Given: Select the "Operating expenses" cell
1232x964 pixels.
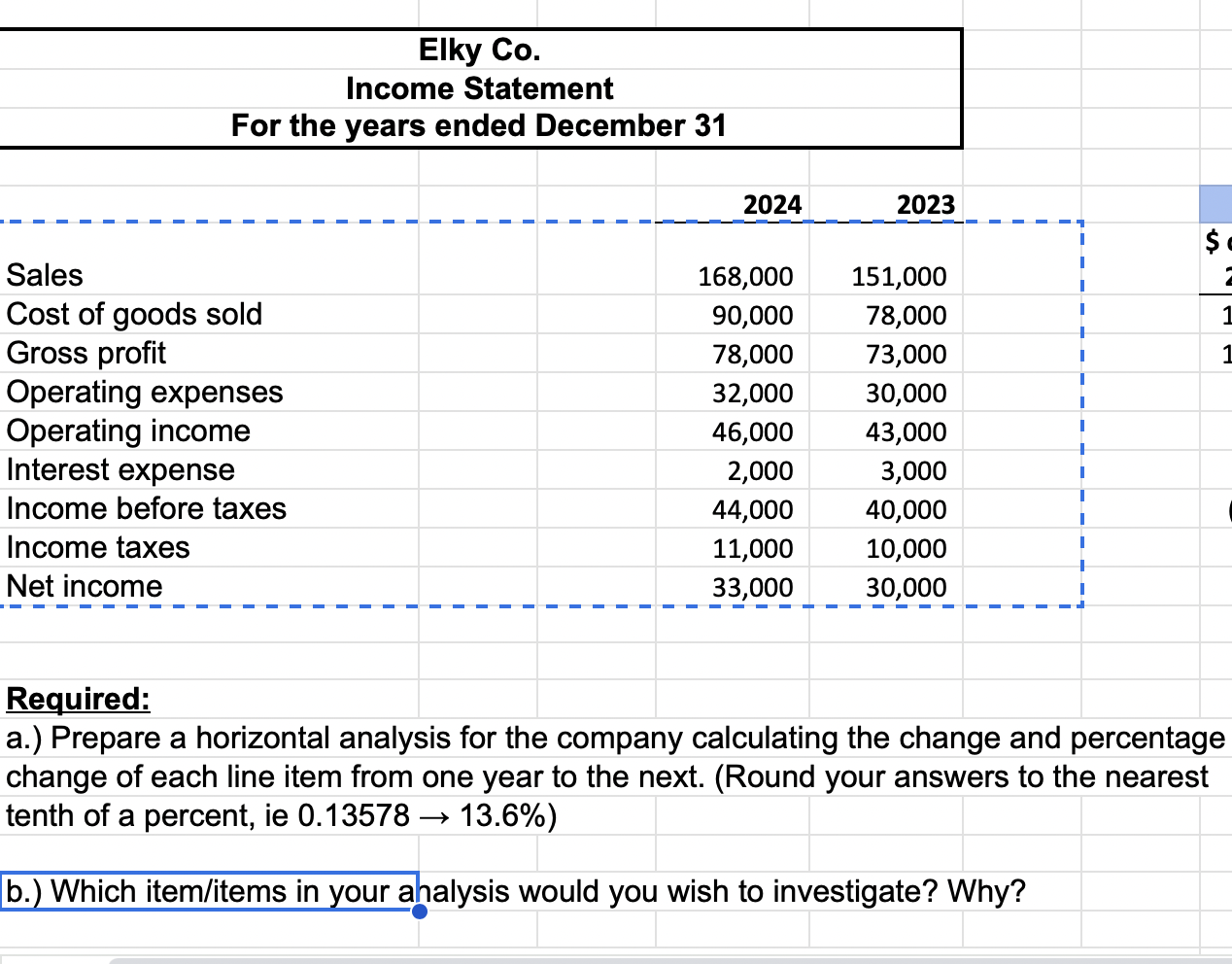Looking at the screenshot, I should coord(144,393).
